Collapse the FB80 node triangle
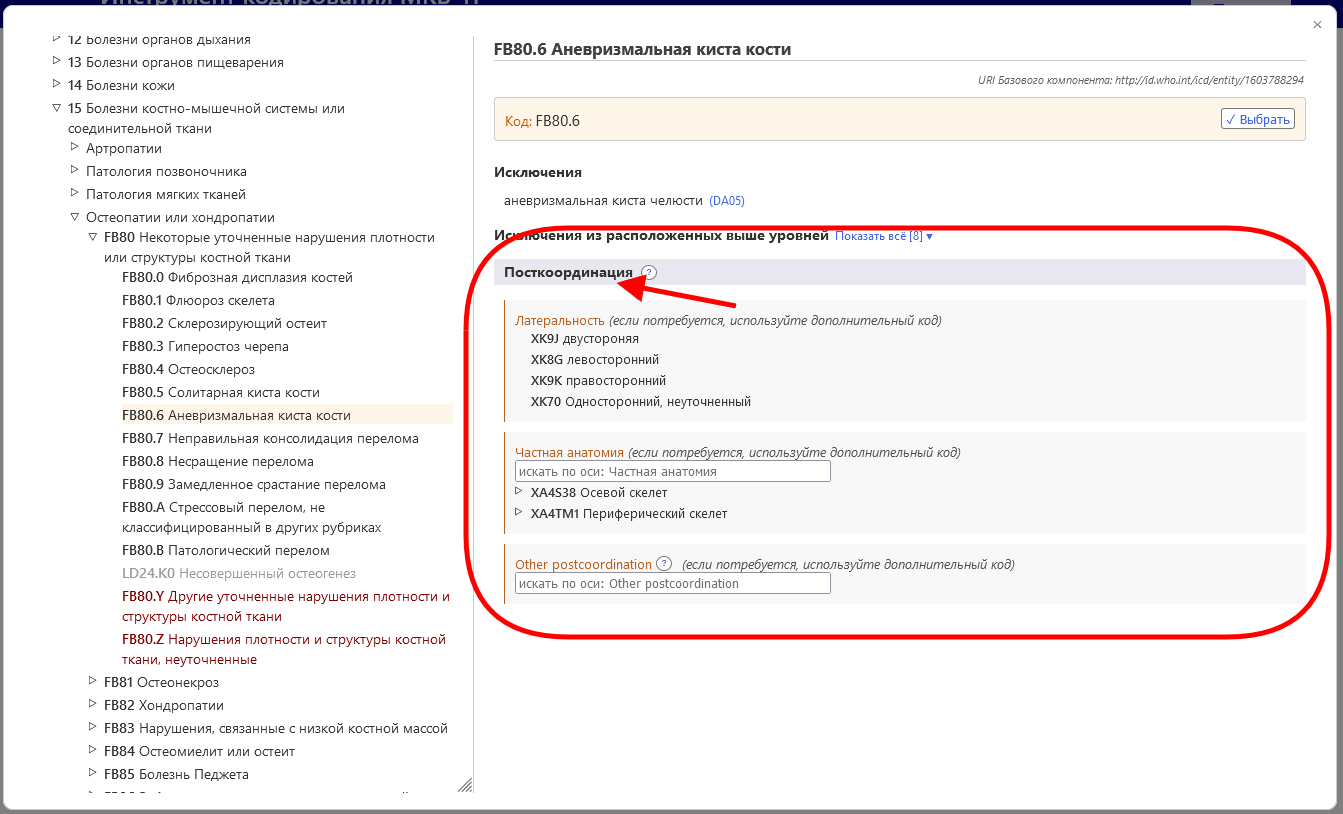The image size is (1343, 814). tap(92, 237)
